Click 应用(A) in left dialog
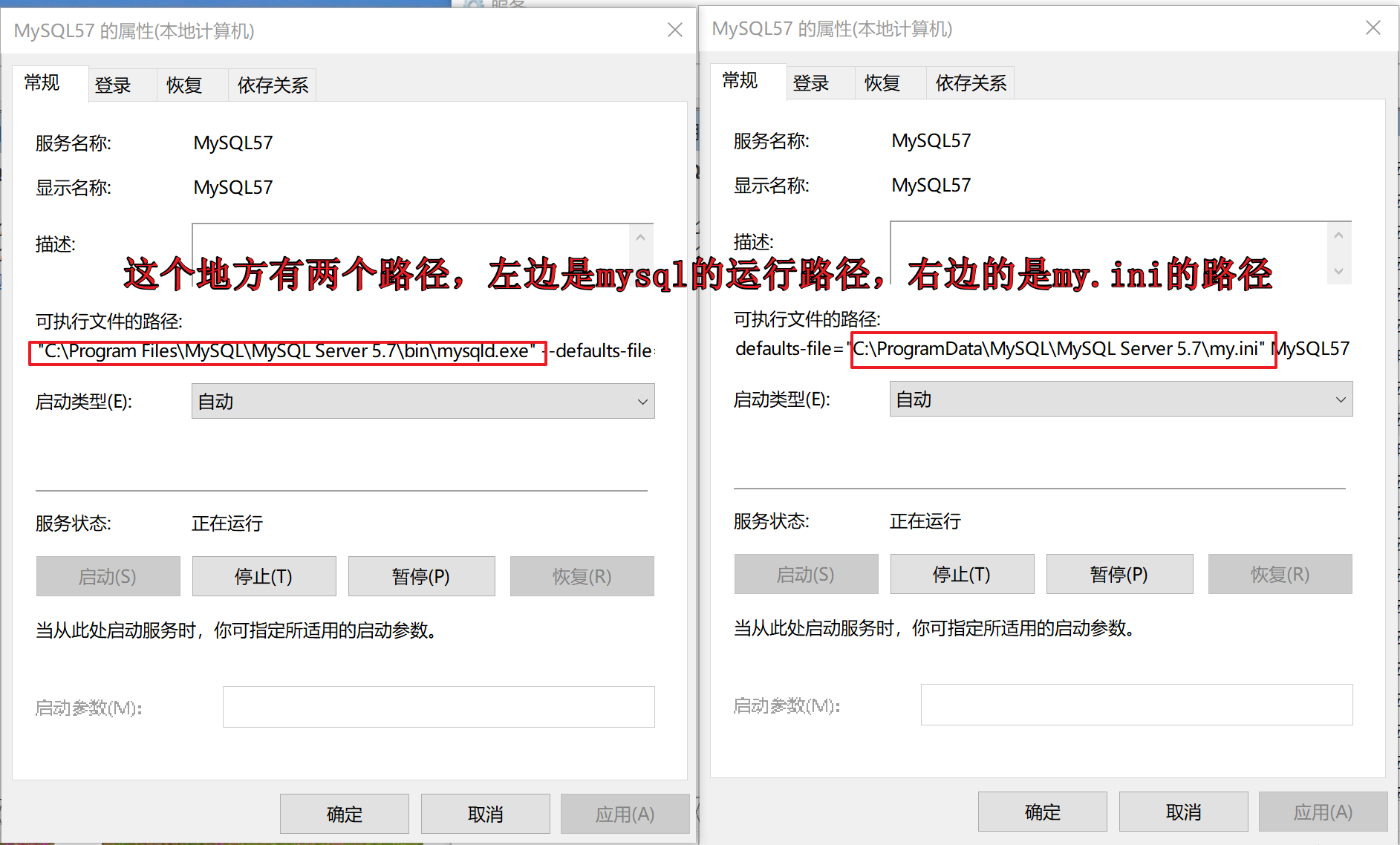Viewport: 1400px width, 845px height. pos(625,814)
